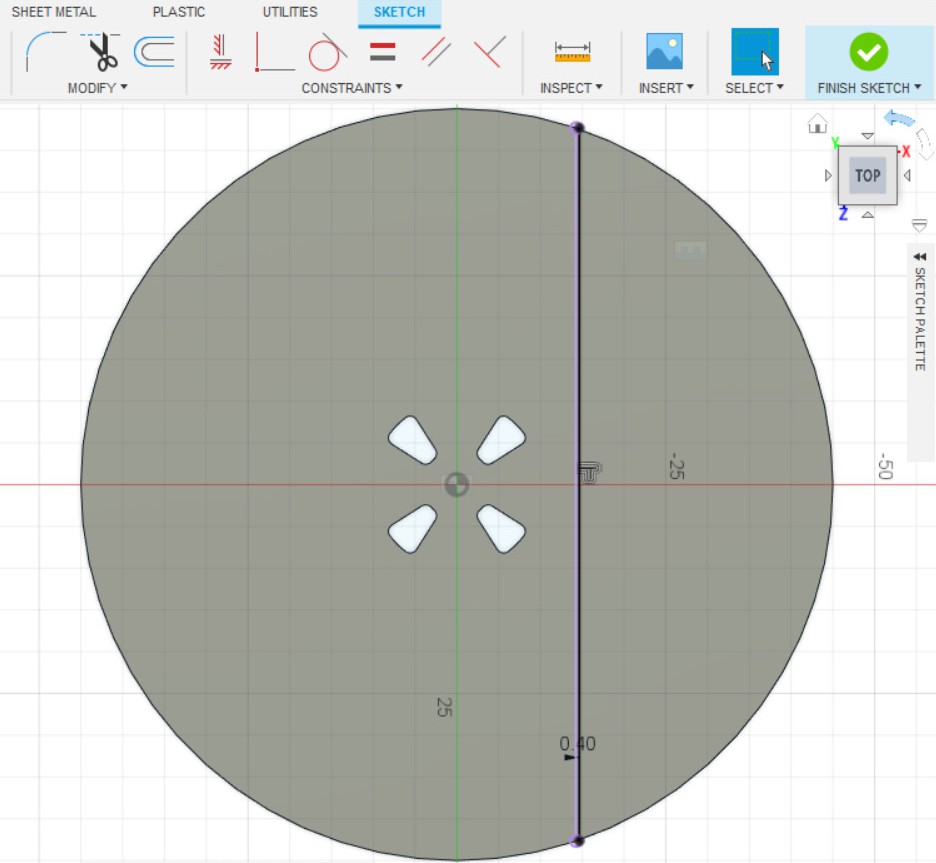Image resolution: width=936 pixels, height=863 pixels.
Task: Click the Insert image icon
Action: click(664, 51)
